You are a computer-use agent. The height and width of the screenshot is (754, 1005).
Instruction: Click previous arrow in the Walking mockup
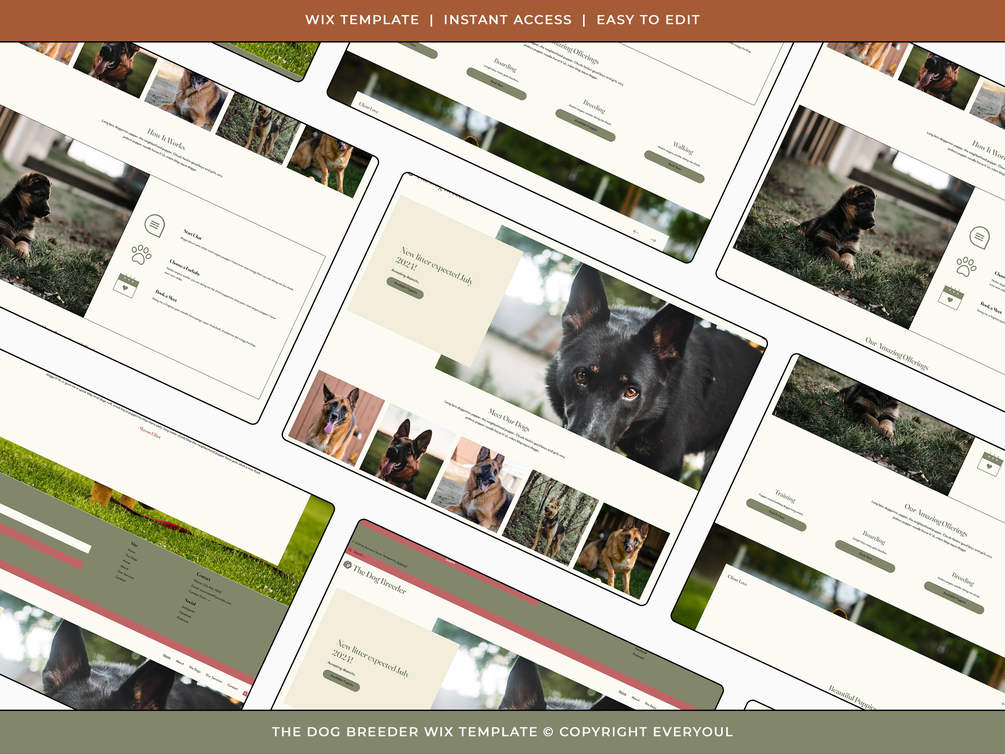636,231
